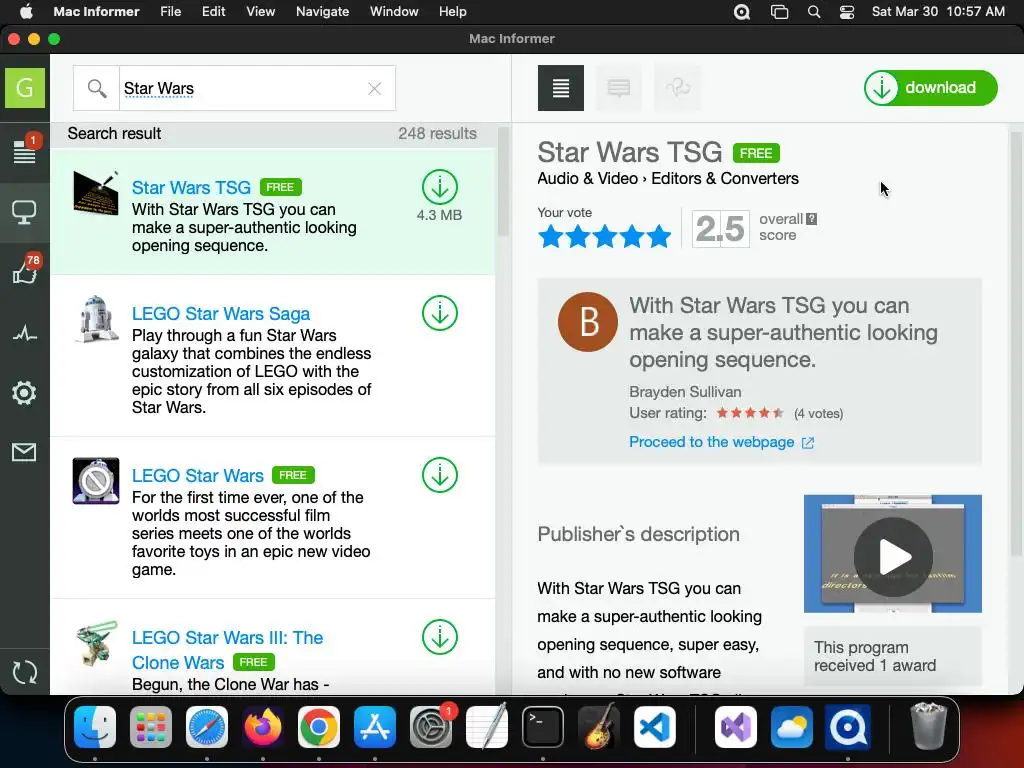Open Control Center in the menu bar
Viewport: 1024px width, 768px height.
[847, 12]
